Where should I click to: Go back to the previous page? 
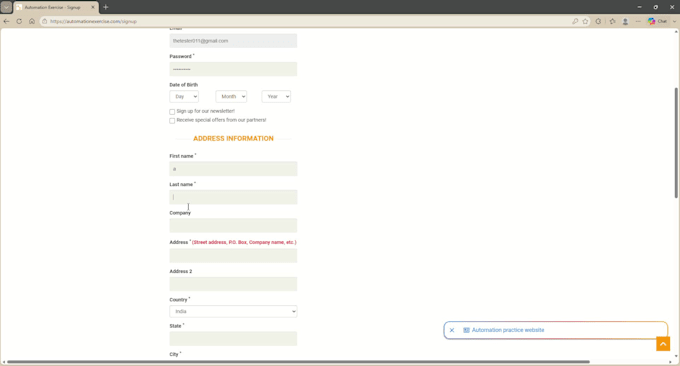[7, 21]
